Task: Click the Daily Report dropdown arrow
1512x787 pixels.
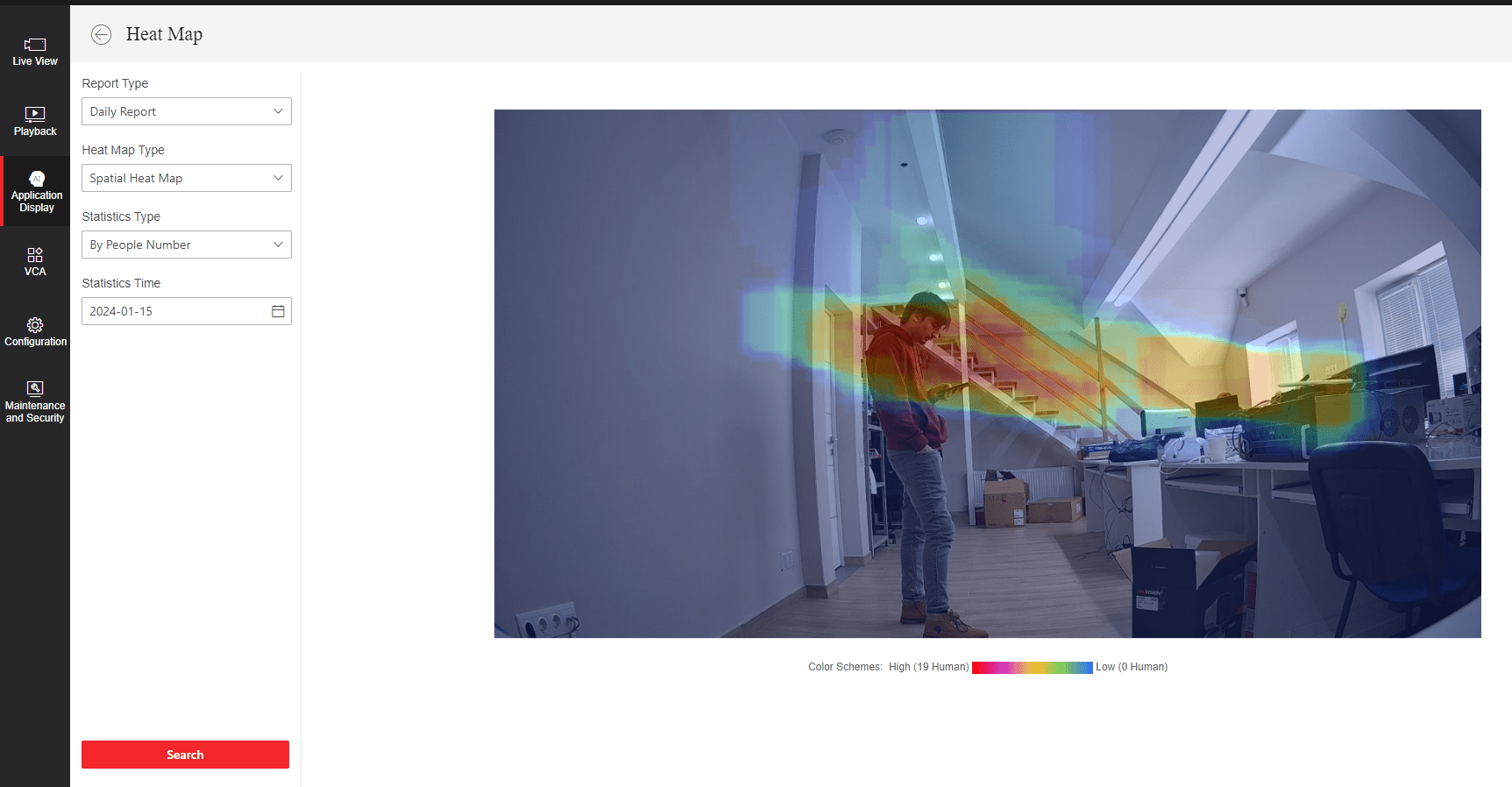Action: pos(278,111)
